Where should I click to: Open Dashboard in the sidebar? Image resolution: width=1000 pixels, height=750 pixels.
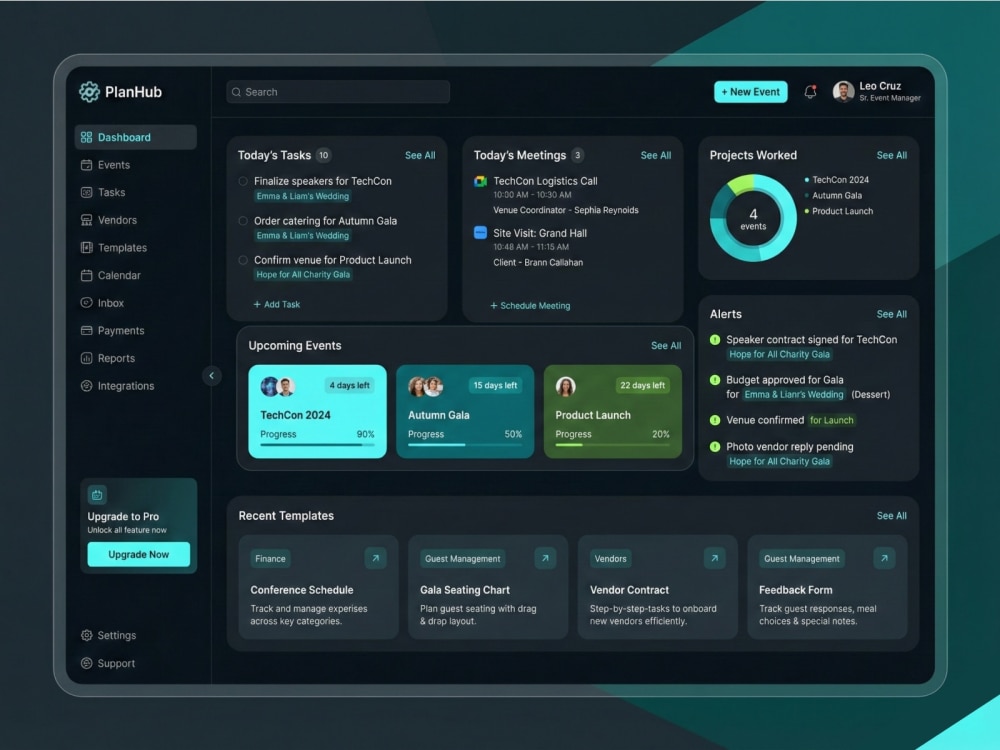pyautogui.click(x=136, y=137)
